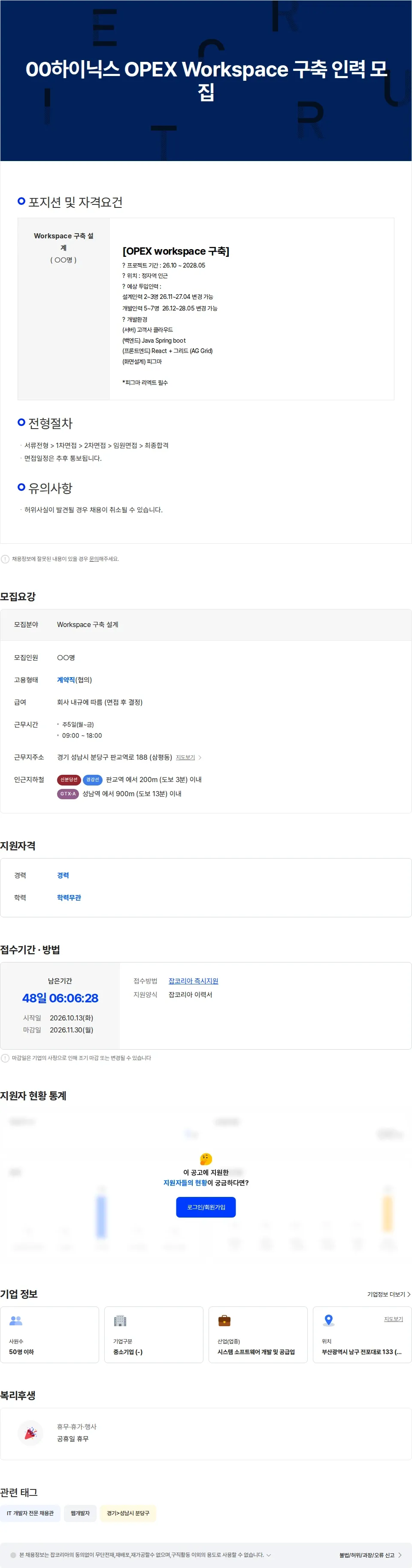Viewport: 412px width, 1568px height.
Task: Click the chevron beside 기업정보 더보기
Action: pyautogui.click(x=409, y=1294)
